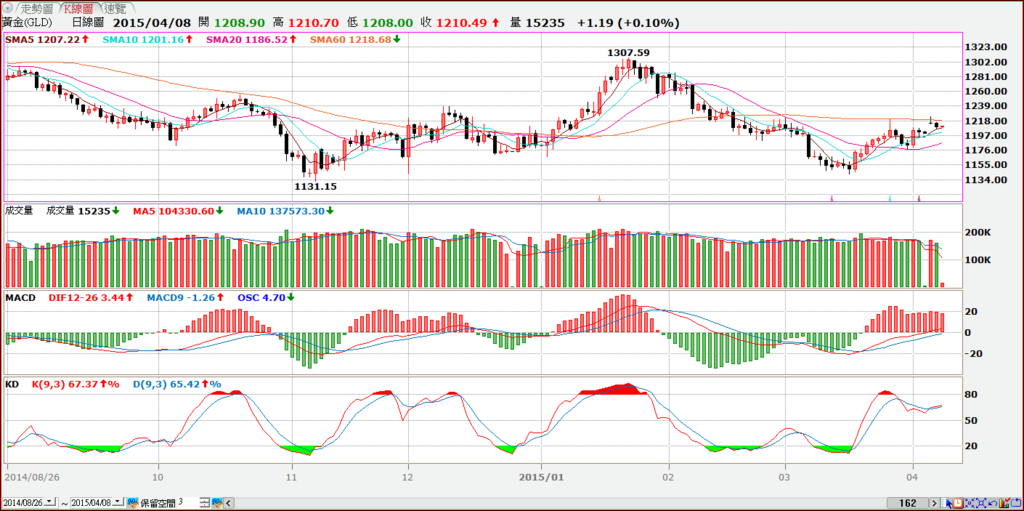Click the export share icon

coord(1016,503)
